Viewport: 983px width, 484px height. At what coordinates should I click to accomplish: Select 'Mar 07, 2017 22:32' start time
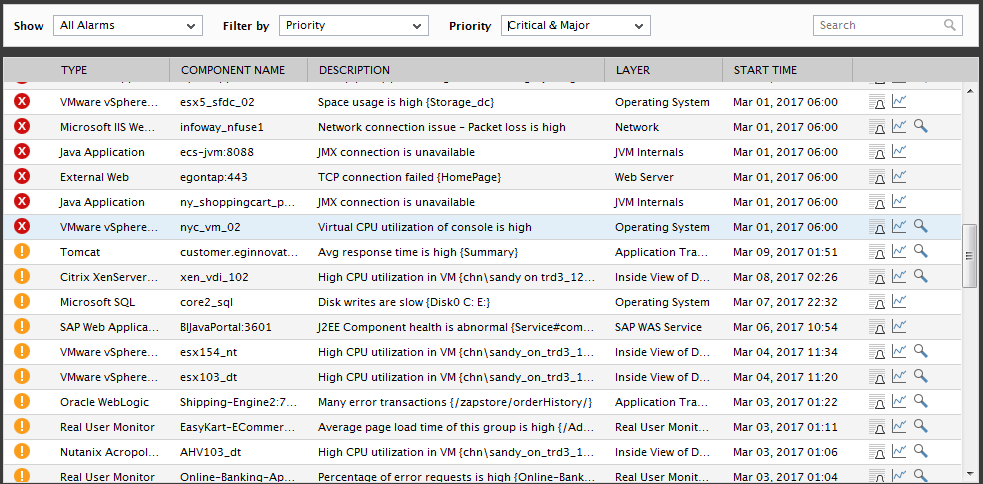pyautogui.click(x=785, y=303)
